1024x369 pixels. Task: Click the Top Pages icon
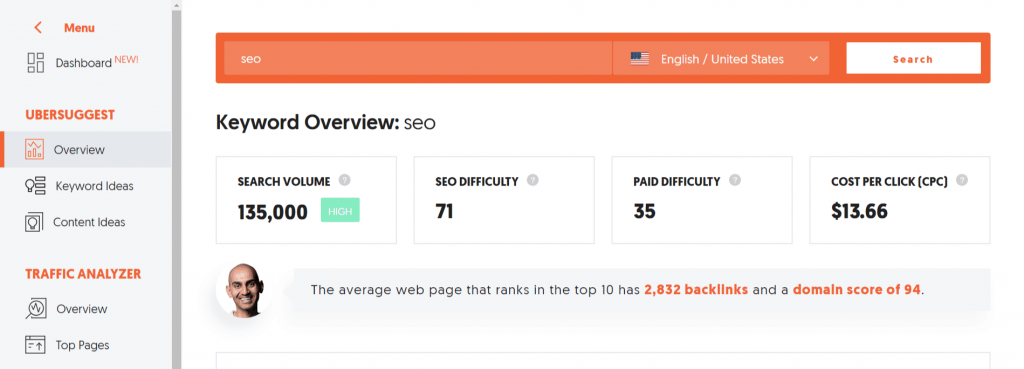(35, 345)
